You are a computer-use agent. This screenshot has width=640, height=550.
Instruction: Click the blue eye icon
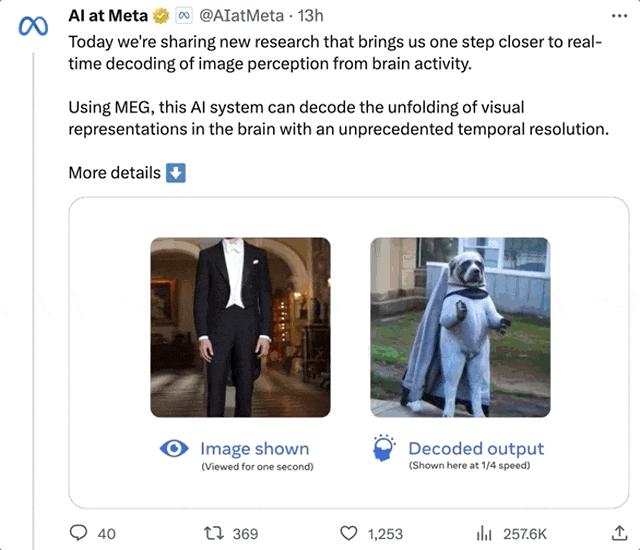coord(175,449)
